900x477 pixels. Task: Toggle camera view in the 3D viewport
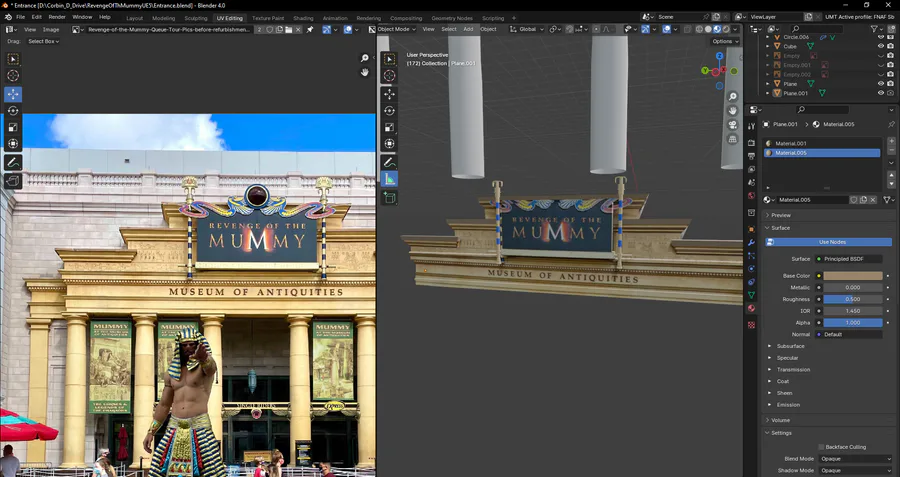click(732, 125)
